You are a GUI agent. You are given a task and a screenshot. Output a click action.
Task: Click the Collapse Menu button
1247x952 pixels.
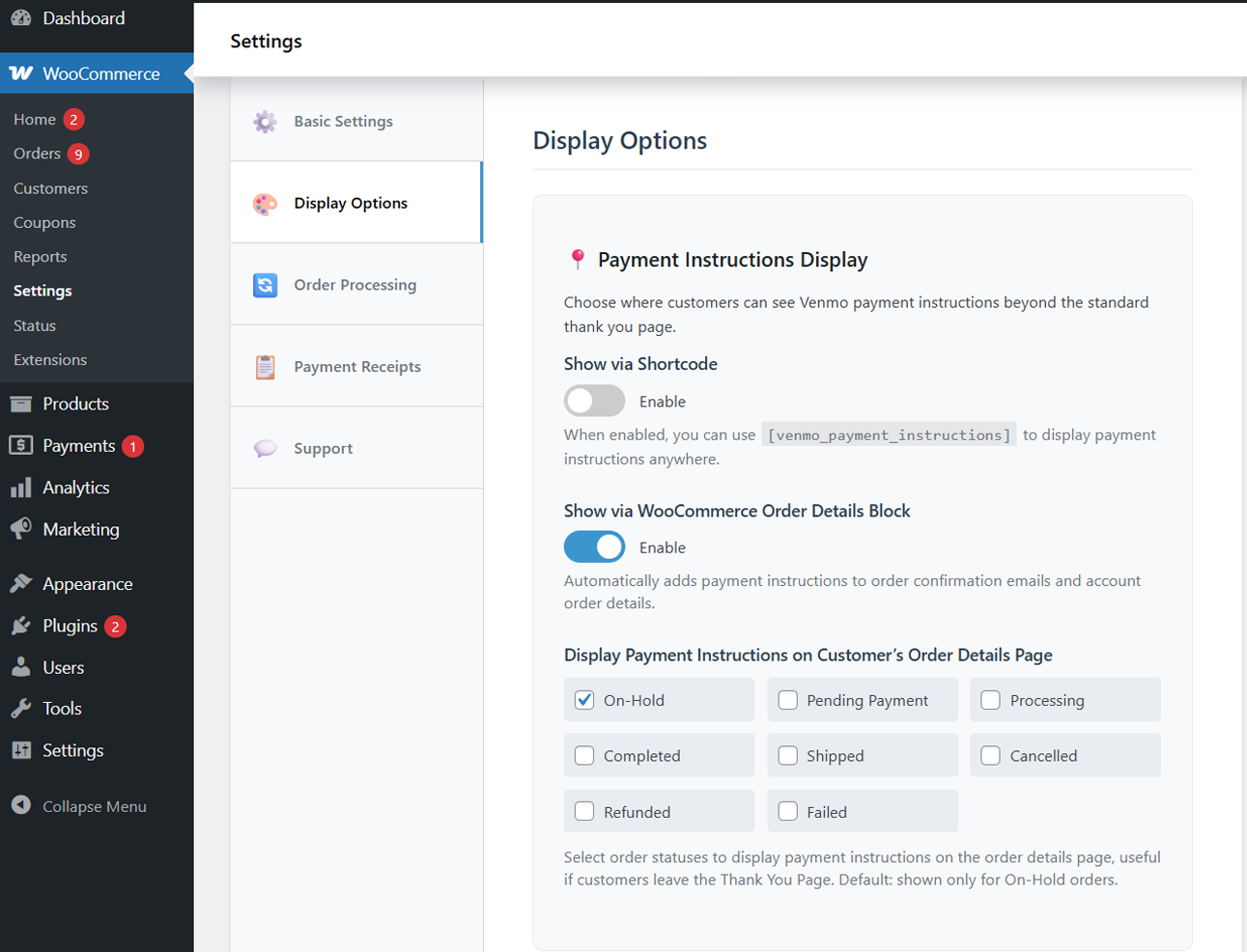pyautogui.click(x=97, y=805)
